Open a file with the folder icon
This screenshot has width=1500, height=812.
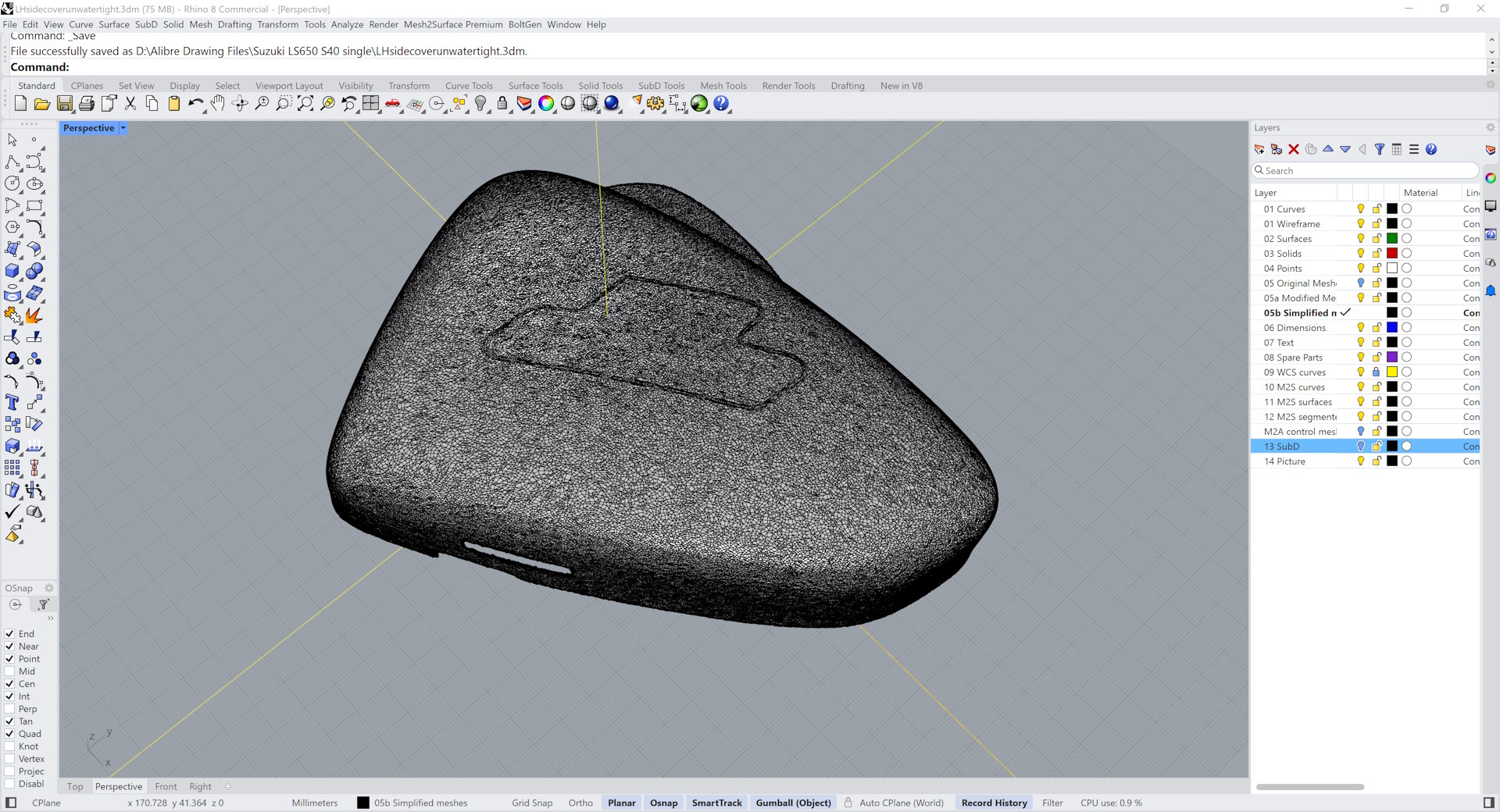(42, 104)
